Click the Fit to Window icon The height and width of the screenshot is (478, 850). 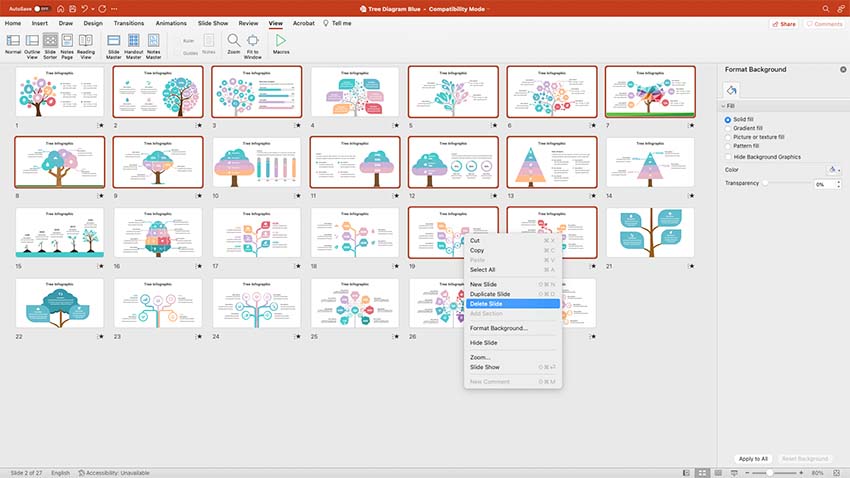252,44
